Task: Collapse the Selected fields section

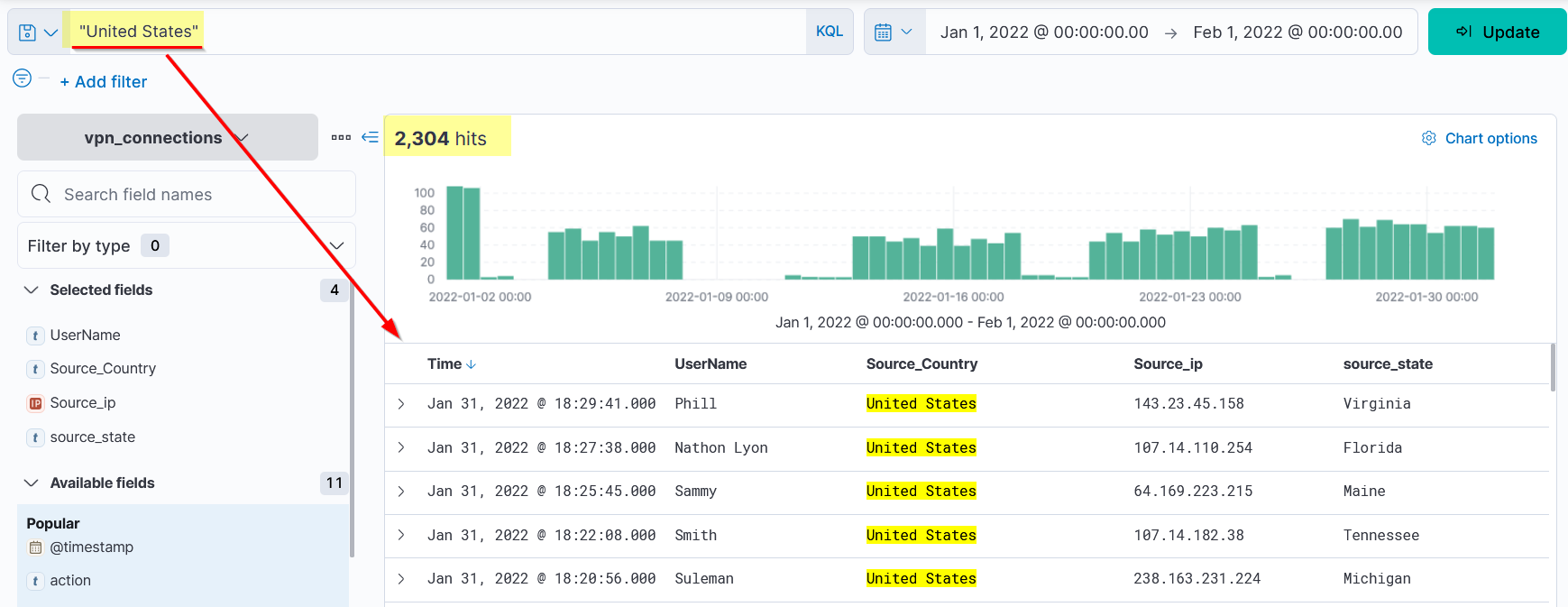Action: [x=32, y=290]
